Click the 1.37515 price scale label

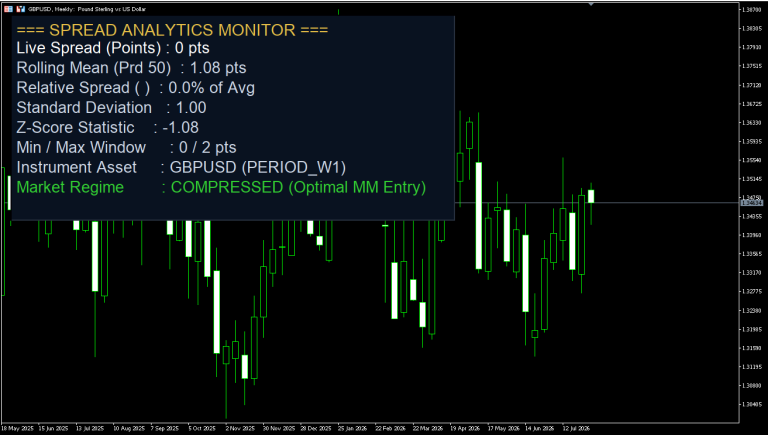coord(752,66)
